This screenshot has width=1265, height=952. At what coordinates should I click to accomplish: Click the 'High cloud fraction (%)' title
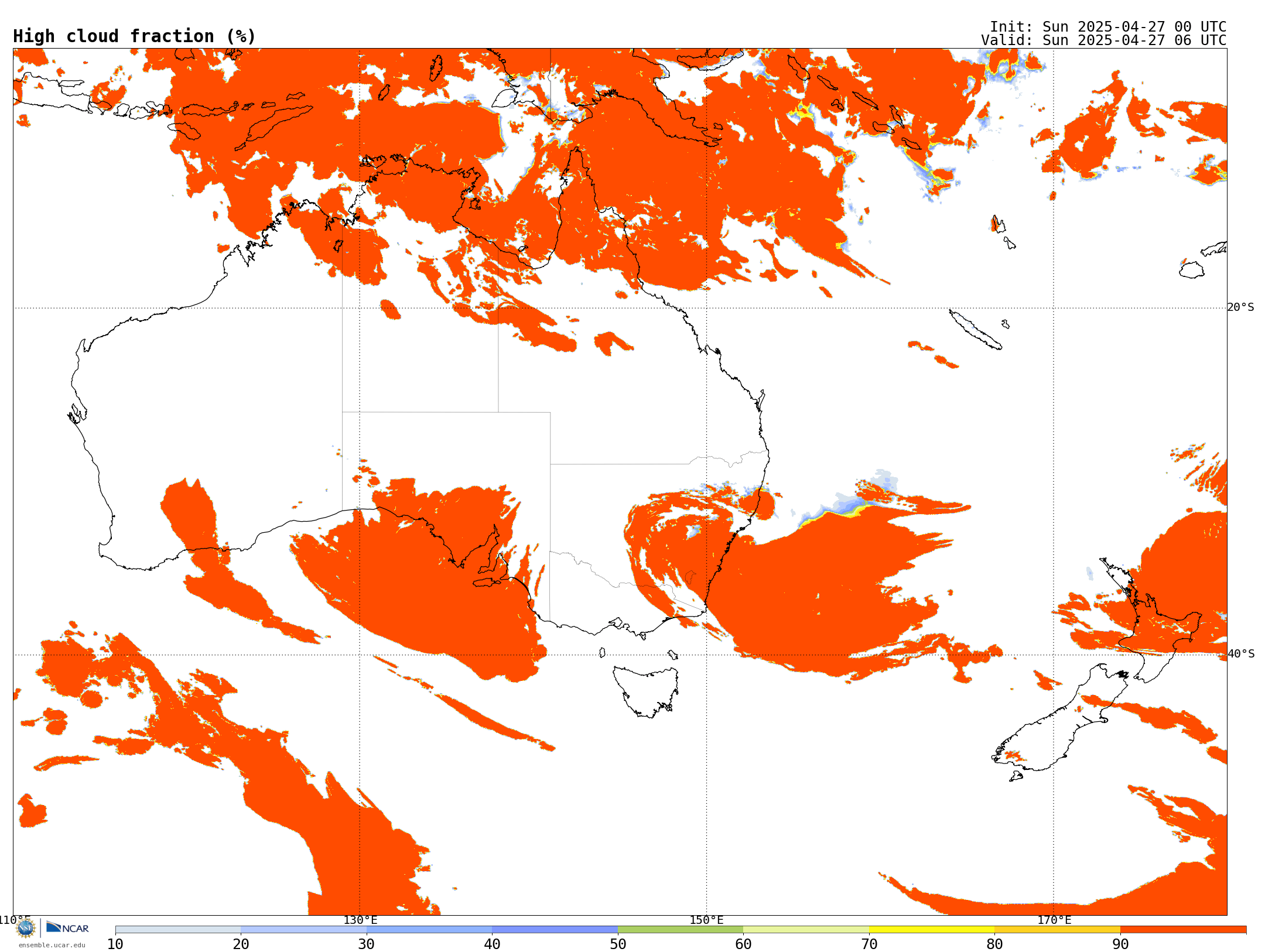(x=135, y=36)
